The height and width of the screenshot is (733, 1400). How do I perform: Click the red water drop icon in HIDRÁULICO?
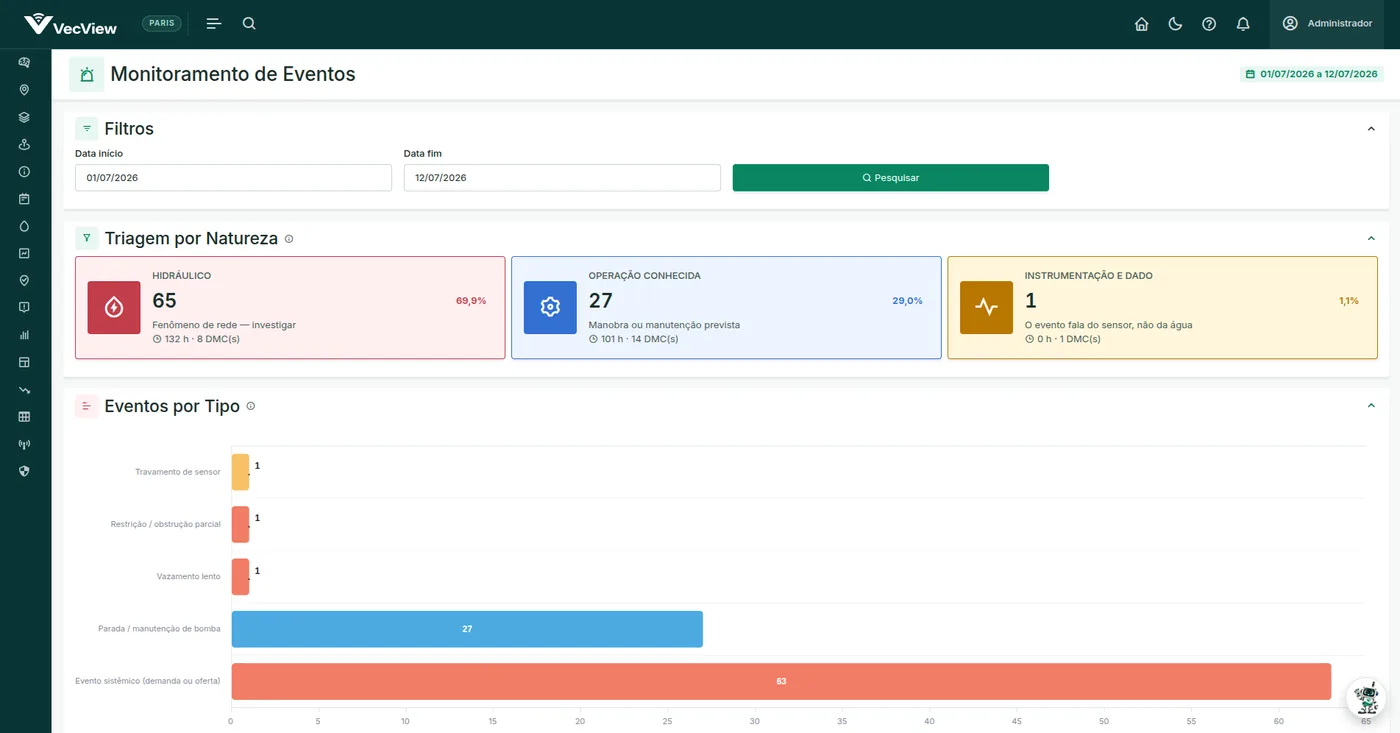pyautogui.click(x=114, y=307)
